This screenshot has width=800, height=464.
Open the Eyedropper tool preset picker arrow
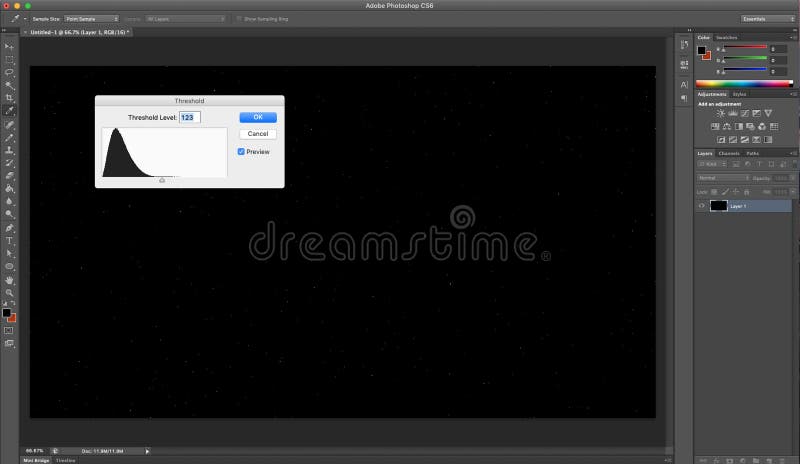(x=25, y=19)
